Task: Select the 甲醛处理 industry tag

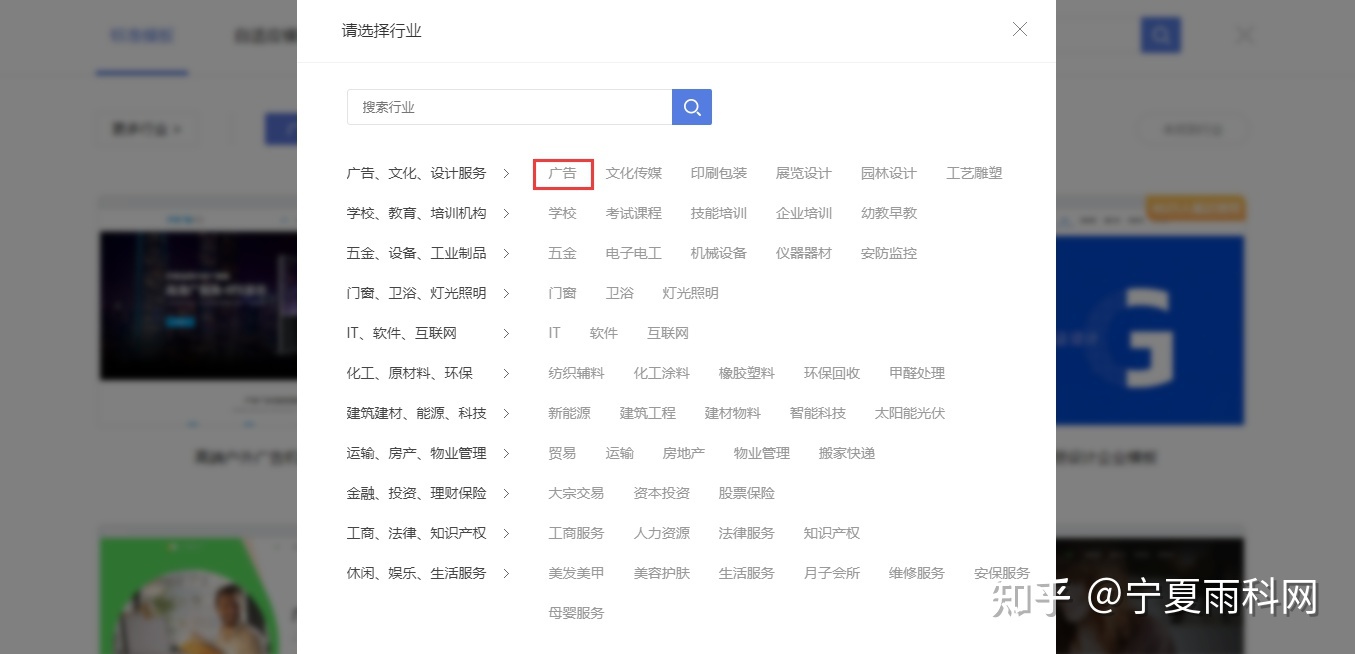Action: pyautogui.click(x=916, y=372)
